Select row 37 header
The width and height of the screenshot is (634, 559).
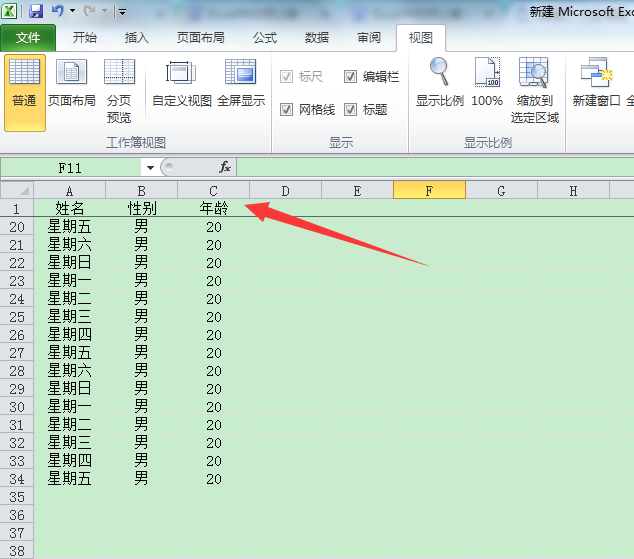[x=17, y=533]
